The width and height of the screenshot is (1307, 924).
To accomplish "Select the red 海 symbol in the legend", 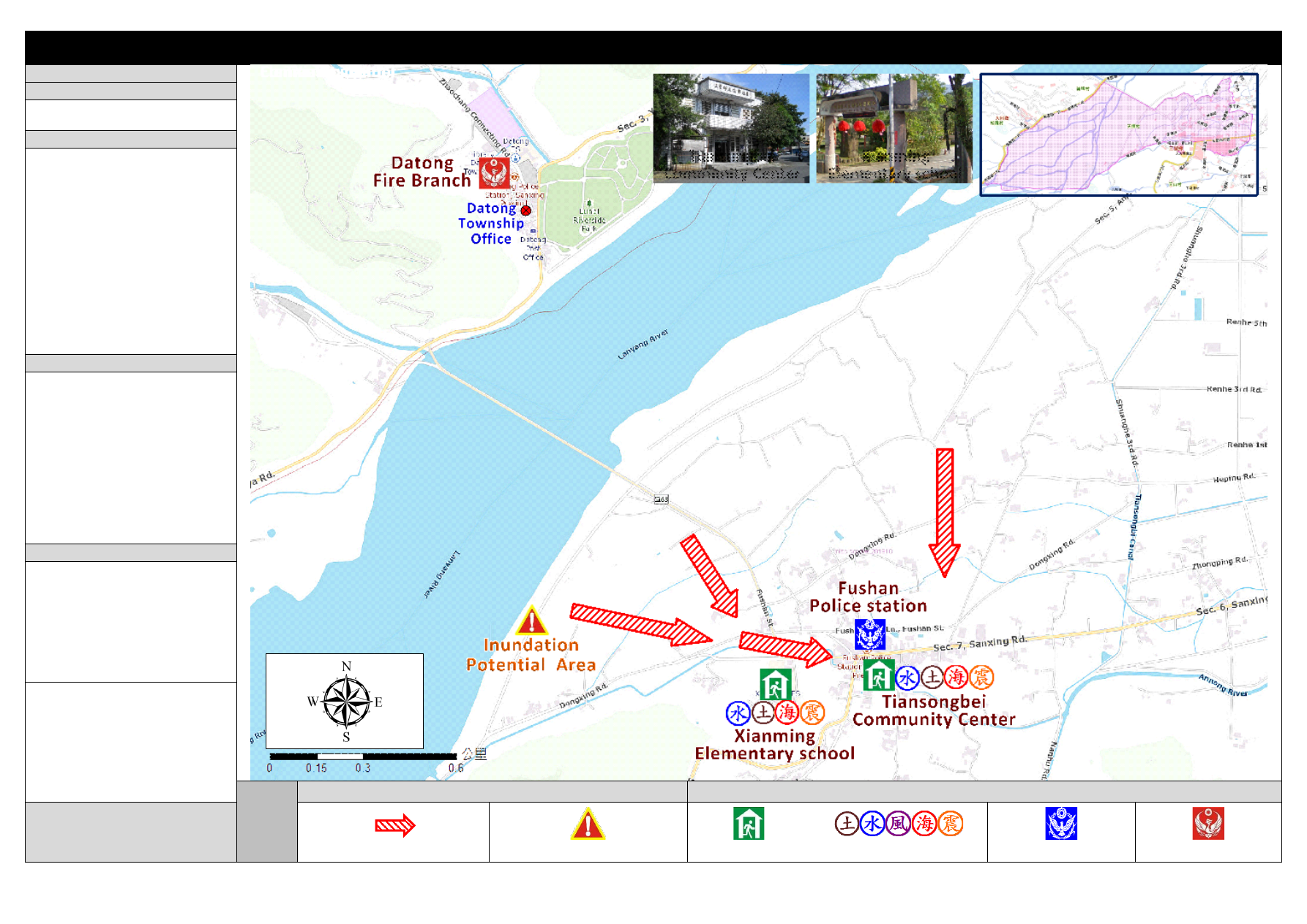I will [924, 824].
